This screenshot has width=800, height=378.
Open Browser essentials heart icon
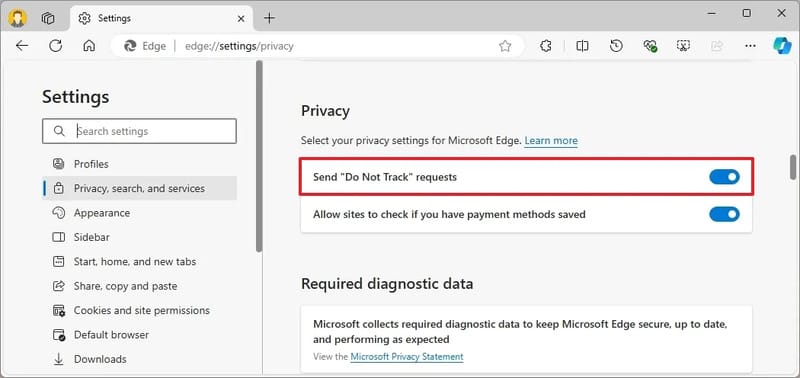pyautogui.click(x=649, y=46)
